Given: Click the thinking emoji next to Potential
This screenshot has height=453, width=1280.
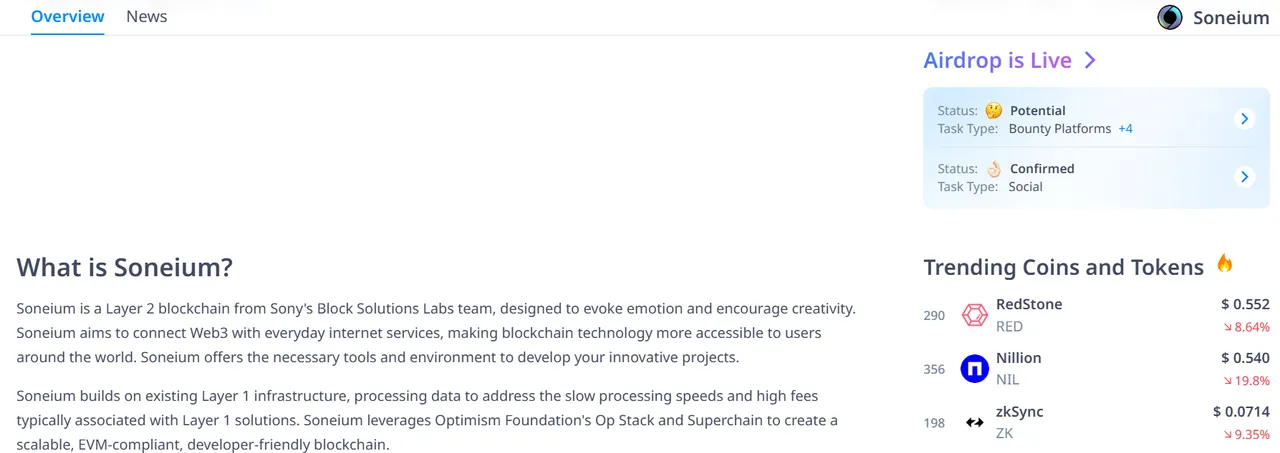Looking at the screenshot, I should coord(993,111).
